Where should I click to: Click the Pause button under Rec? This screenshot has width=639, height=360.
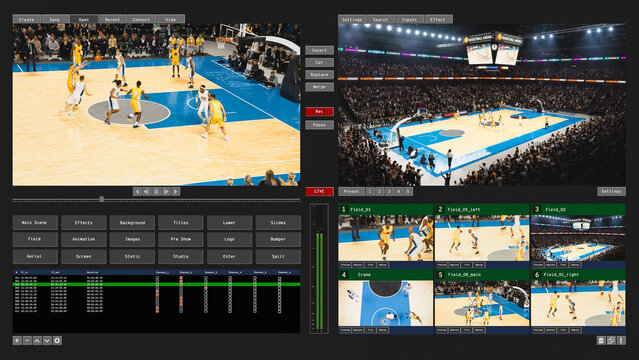320,125
